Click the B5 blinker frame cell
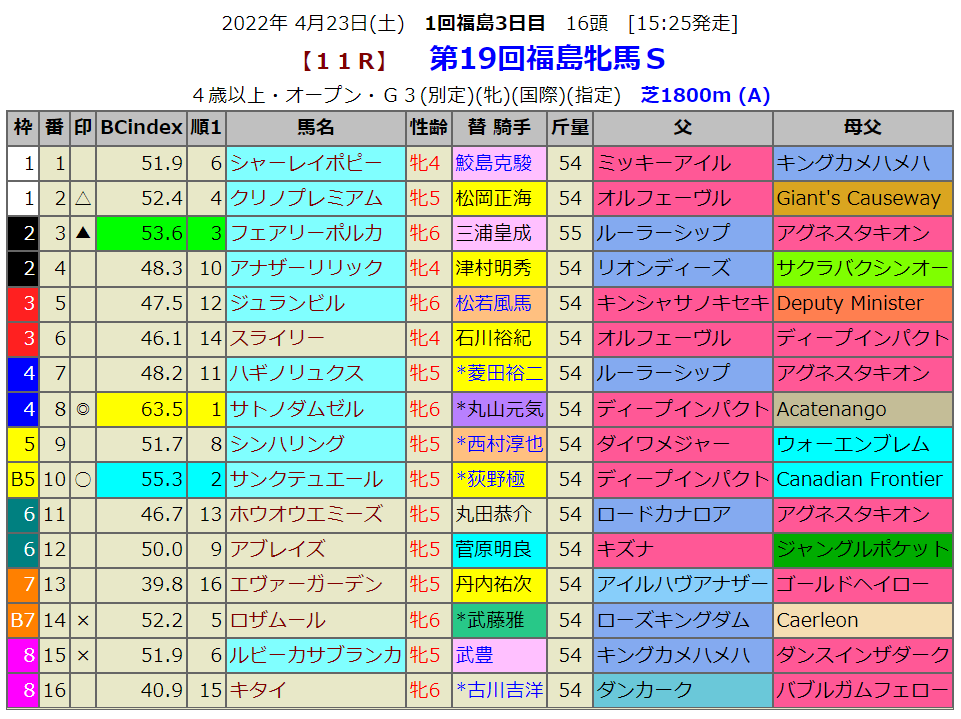 [x=23, y=479]
